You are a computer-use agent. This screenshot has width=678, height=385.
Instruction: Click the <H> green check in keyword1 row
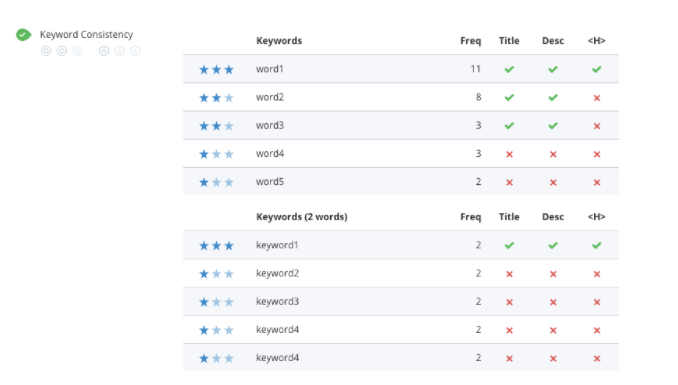(x=597, y=245)
